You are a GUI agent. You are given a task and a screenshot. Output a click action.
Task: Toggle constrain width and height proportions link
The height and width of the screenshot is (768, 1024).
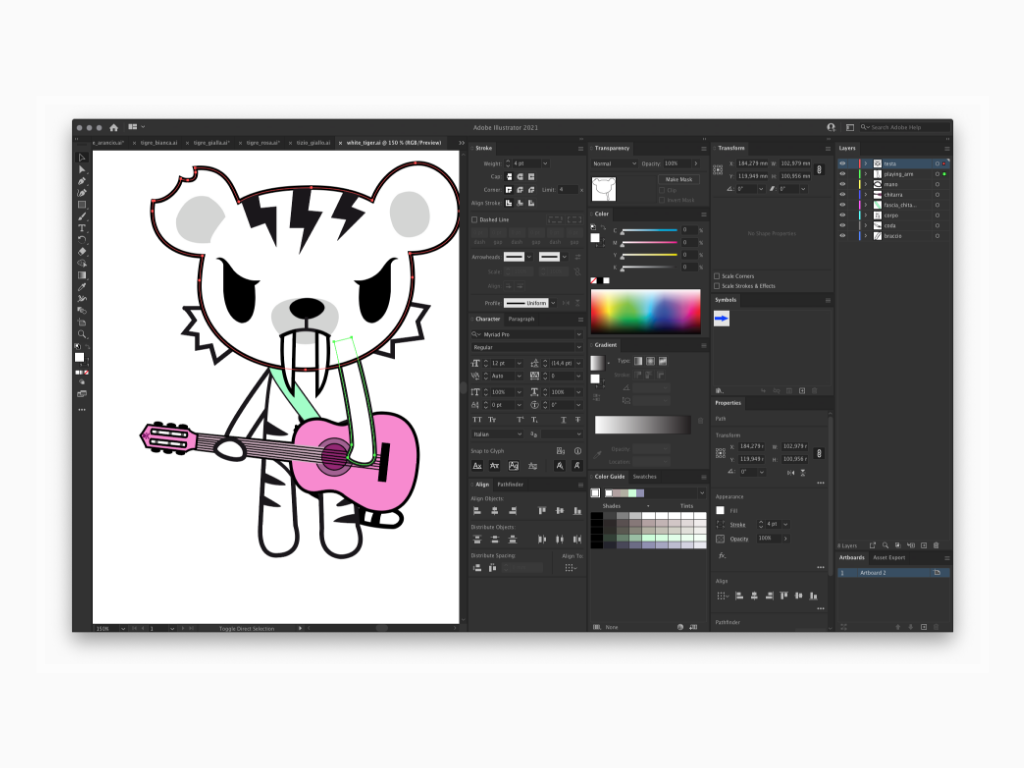pos(820,169)
